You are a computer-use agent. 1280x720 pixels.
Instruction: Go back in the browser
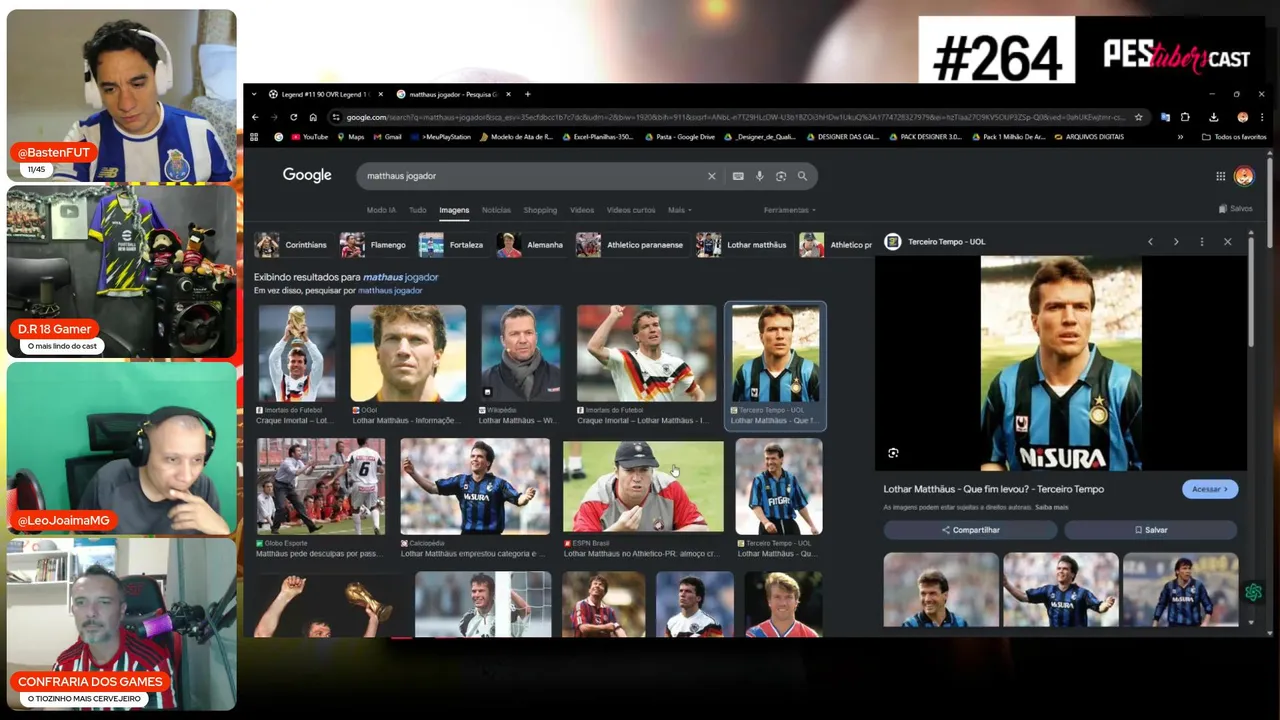click(255, 117)
